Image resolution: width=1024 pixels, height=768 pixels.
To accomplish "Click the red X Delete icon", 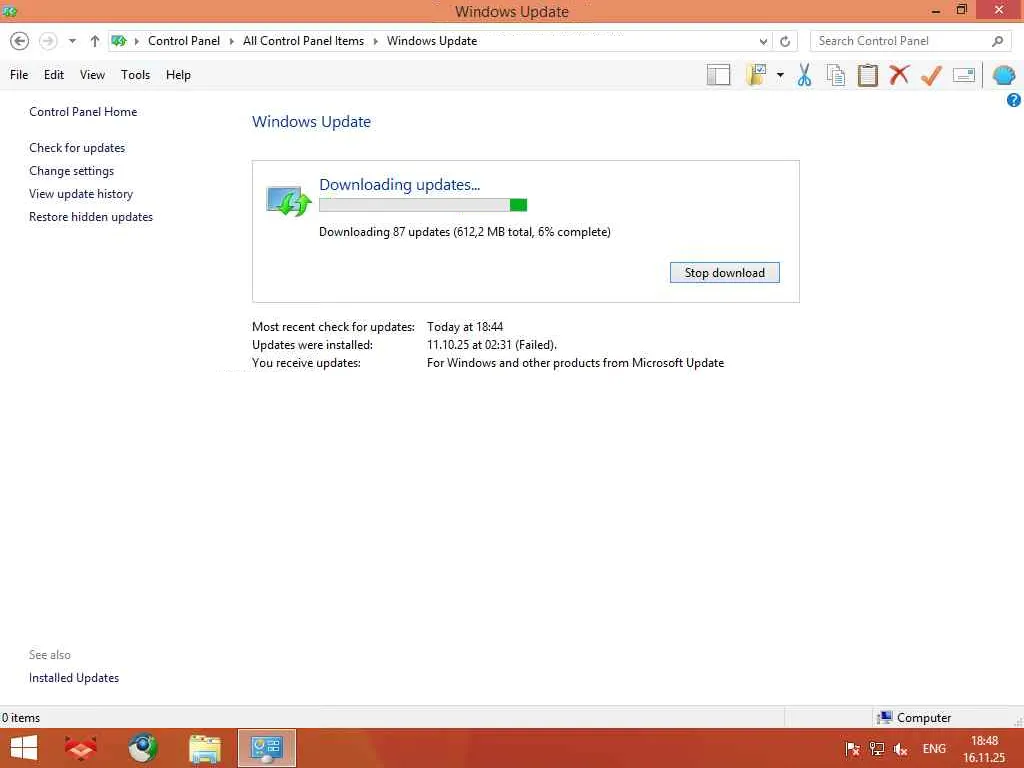I will (899, 74).
